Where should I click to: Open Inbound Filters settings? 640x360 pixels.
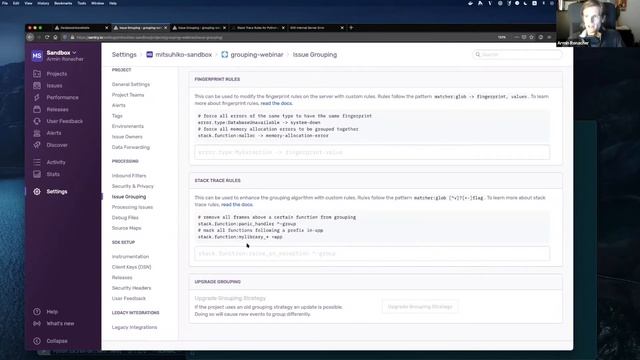[x=129, y=176]
